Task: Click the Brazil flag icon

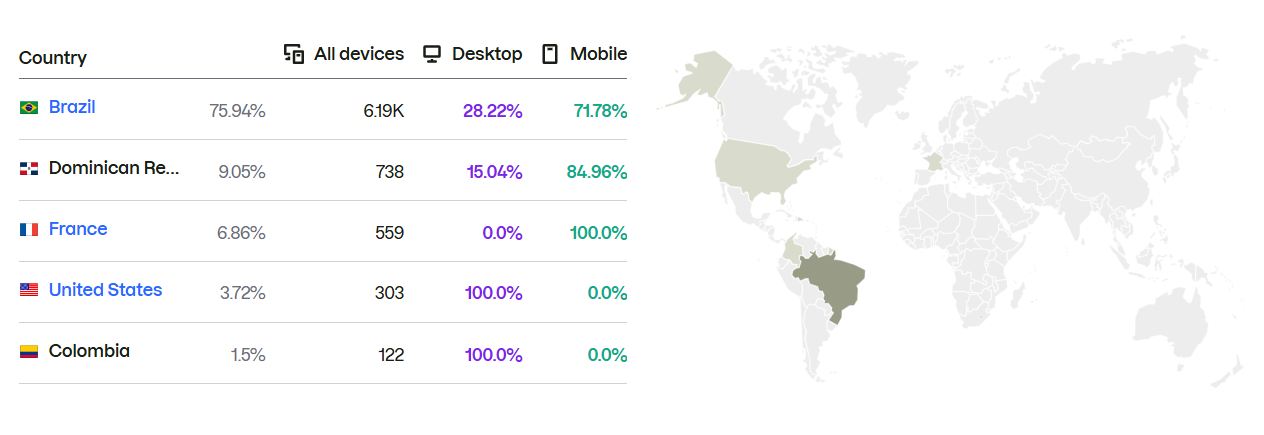Action: [x=29, y=107]
